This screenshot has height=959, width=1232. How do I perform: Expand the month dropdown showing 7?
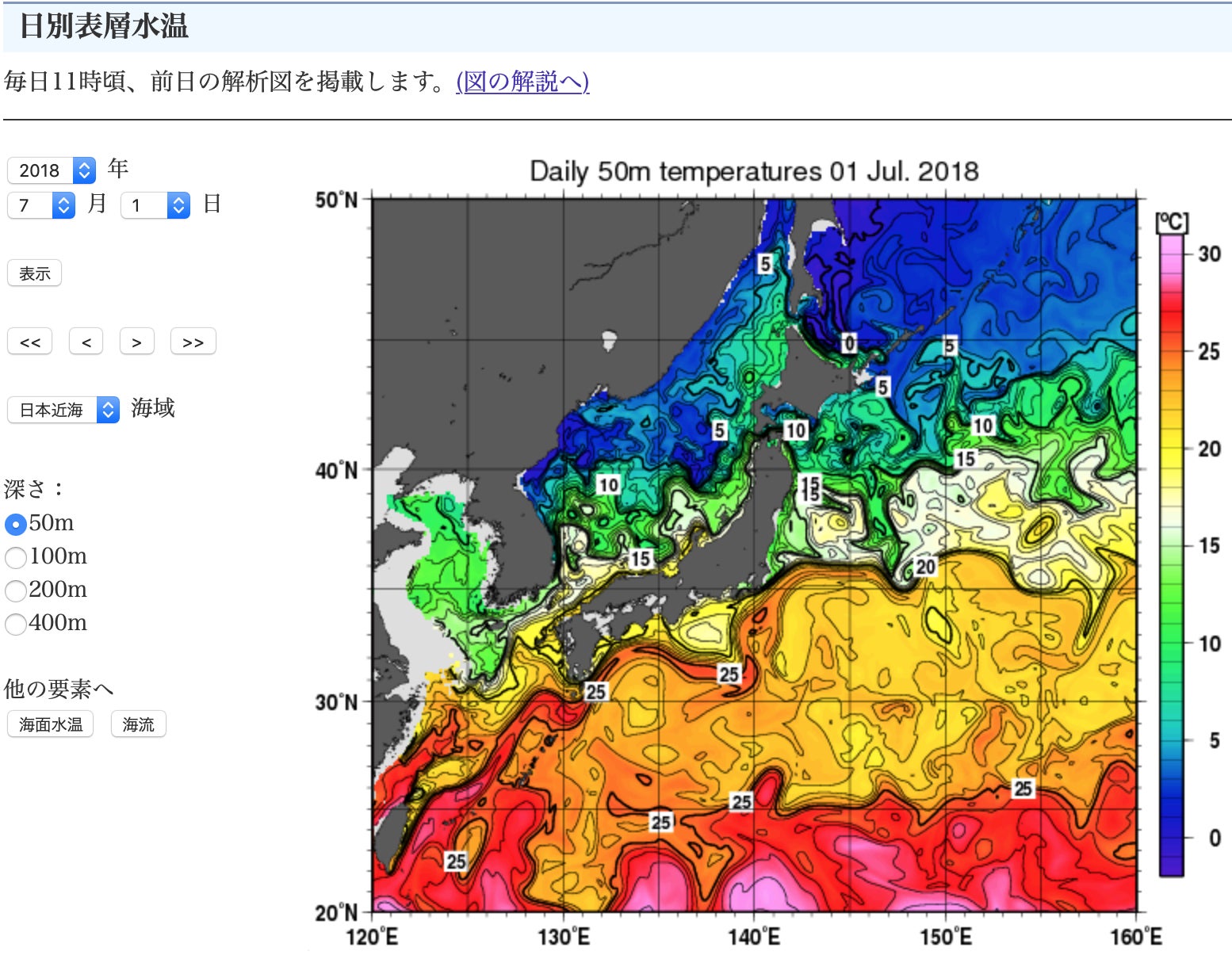tap(41, 205)
